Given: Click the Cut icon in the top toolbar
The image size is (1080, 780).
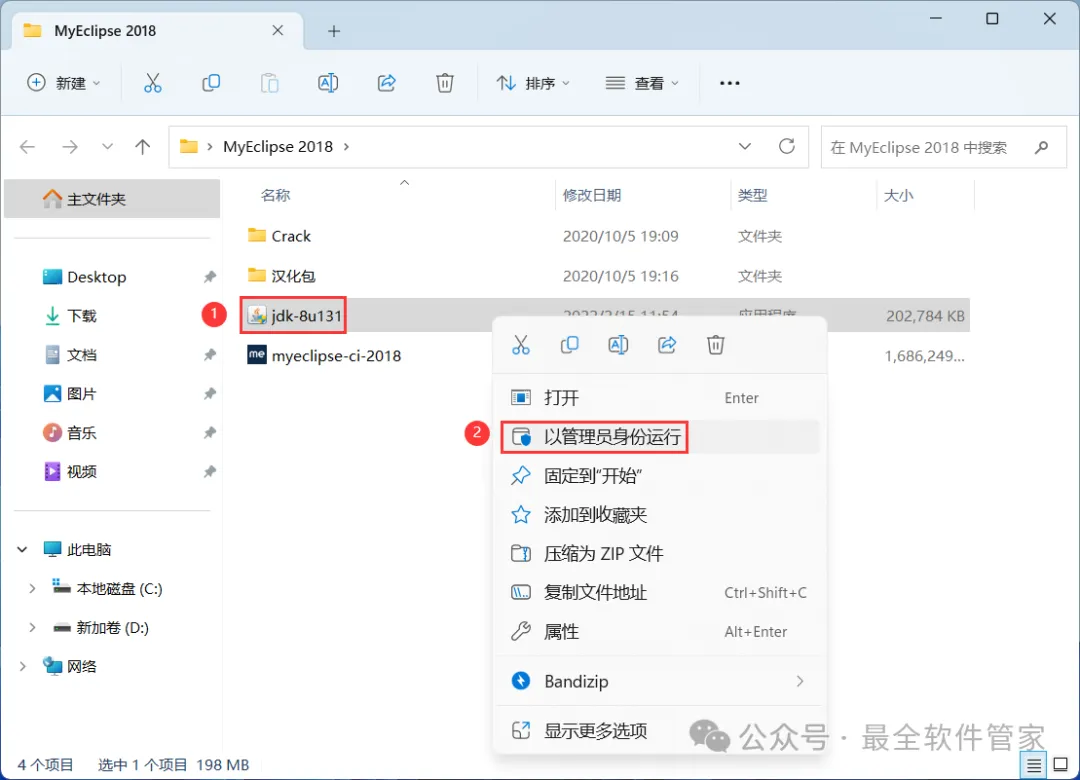Looking at the screenshot, I should pos(152,83).
